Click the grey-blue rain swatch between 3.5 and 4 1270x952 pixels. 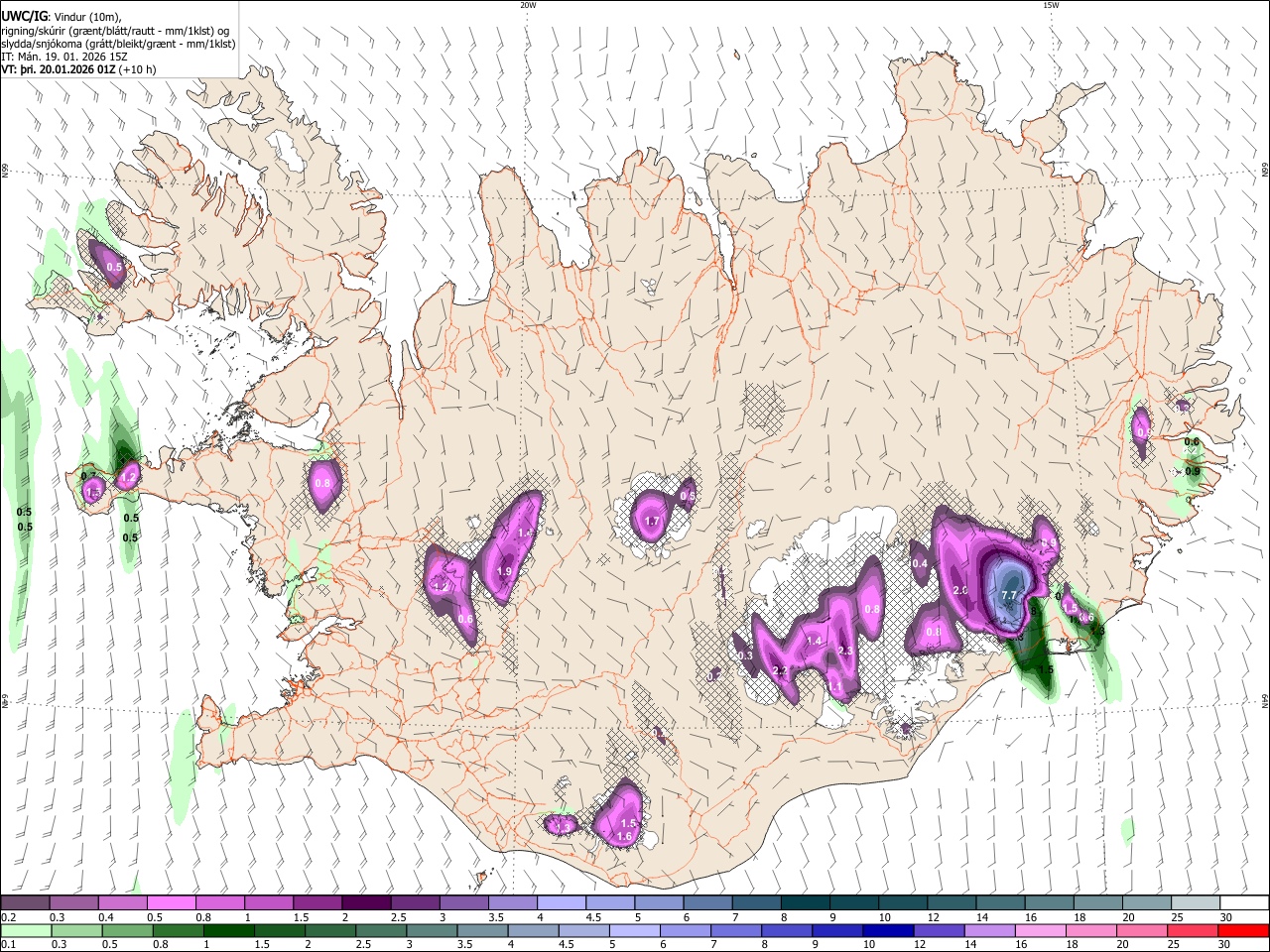coord(482,930)
